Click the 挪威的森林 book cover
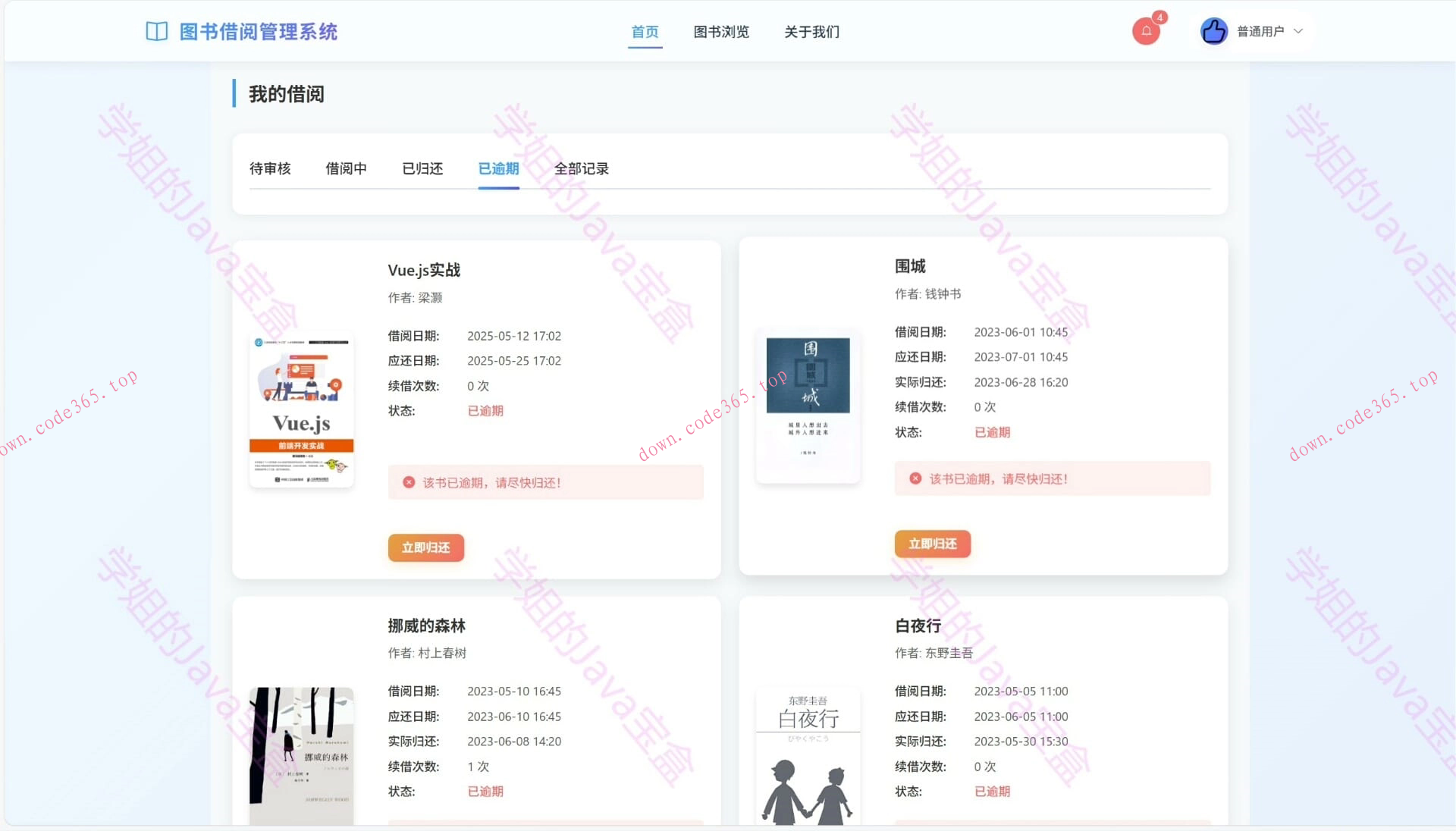This screenshot has width=1456, height=831. (301, 758)
